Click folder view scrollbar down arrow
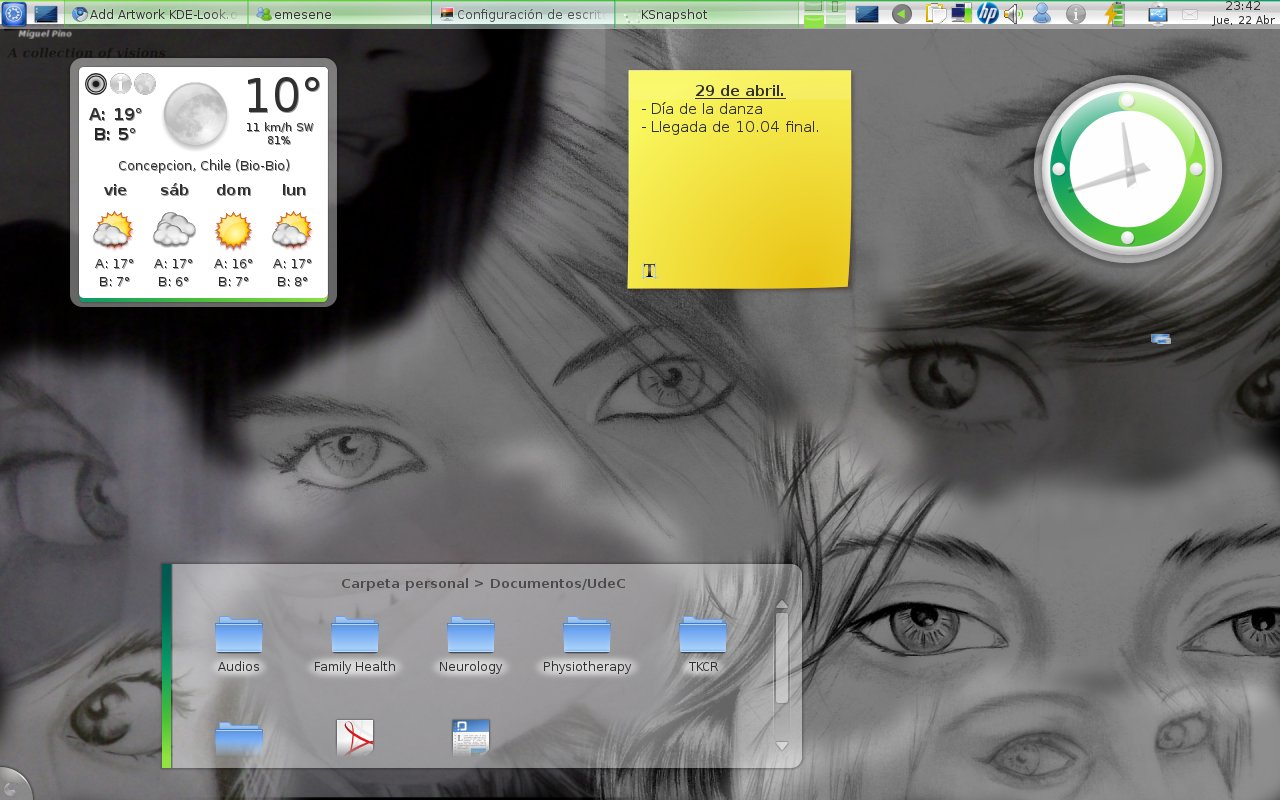 pos(782,746)
